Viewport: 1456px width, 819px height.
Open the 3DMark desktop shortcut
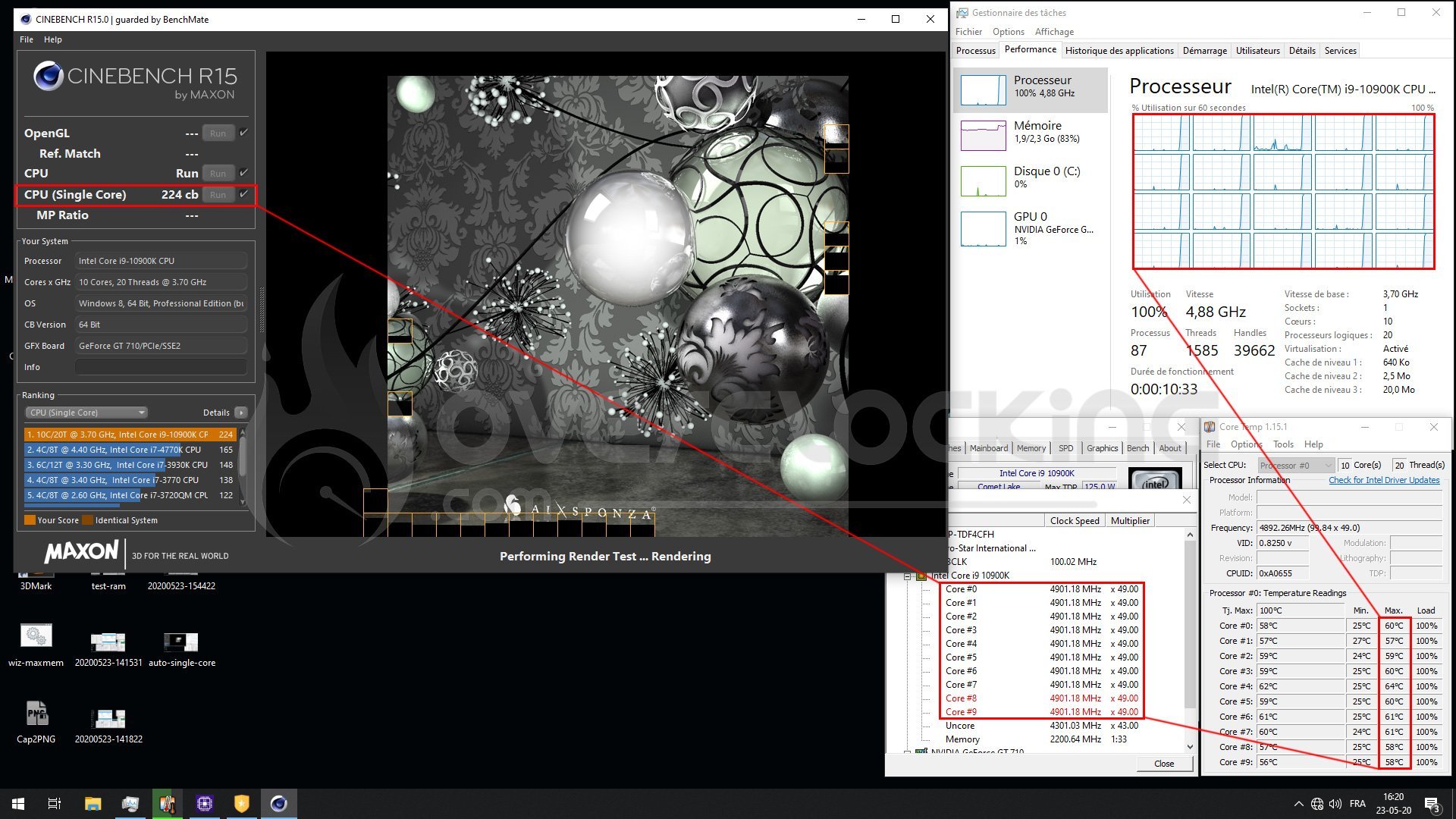point(36,581)
